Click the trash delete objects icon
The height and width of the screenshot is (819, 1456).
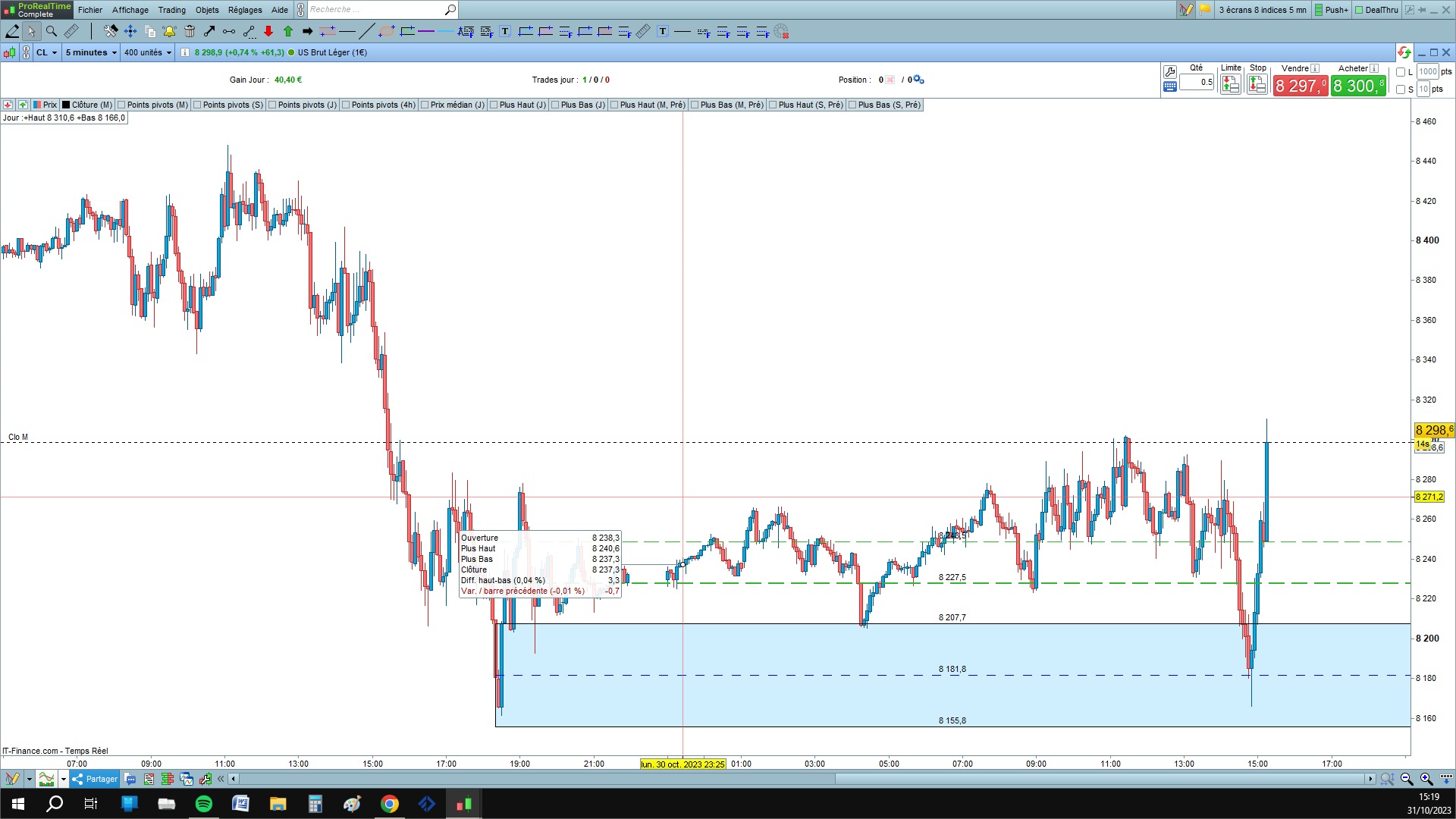coord(190,31)
